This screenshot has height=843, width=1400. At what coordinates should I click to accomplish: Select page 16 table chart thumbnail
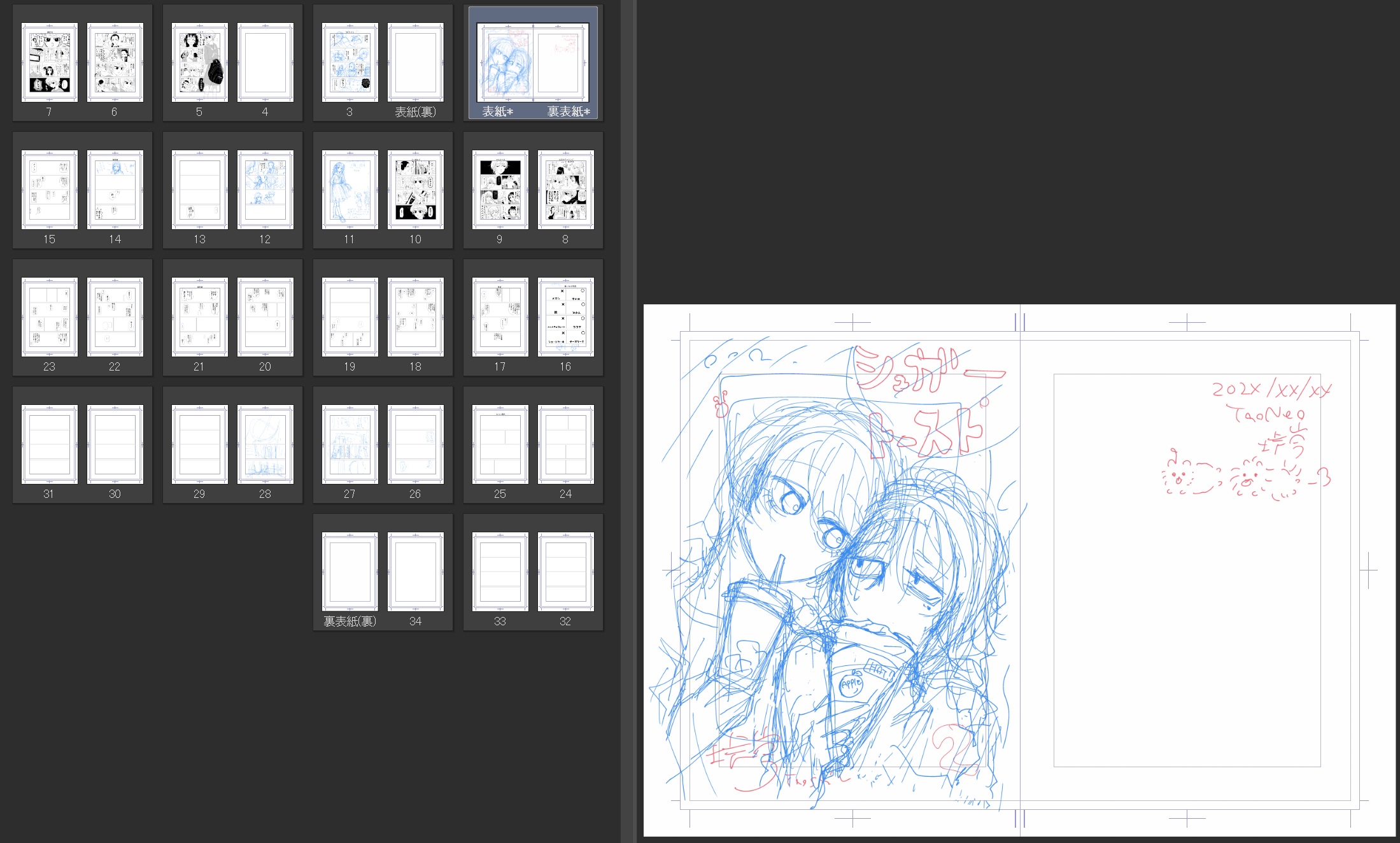566,317
